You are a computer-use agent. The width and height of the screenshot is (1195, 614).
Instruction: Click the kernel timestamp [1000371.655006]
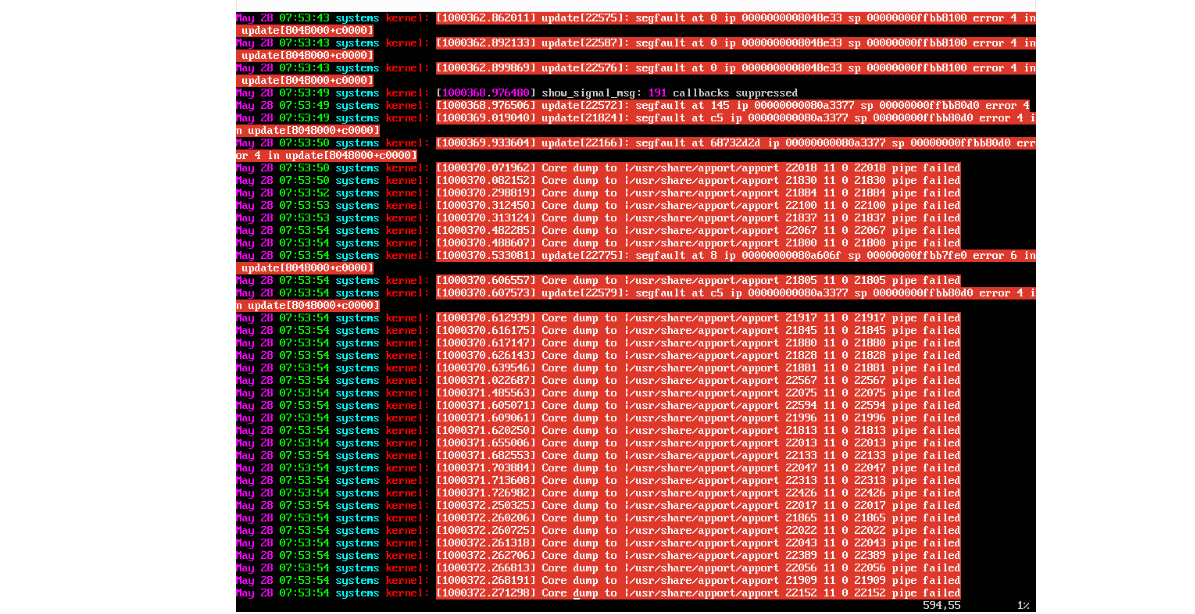click(x=486, y=443)
